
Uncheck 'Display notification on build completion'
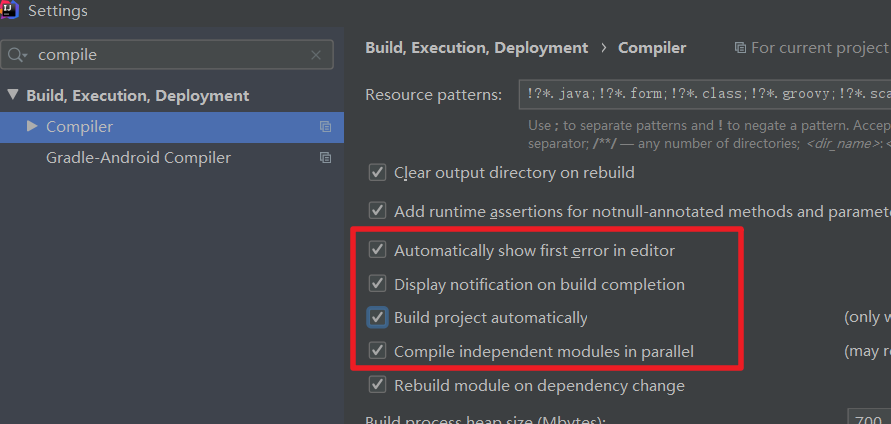[x=377, y=284]
